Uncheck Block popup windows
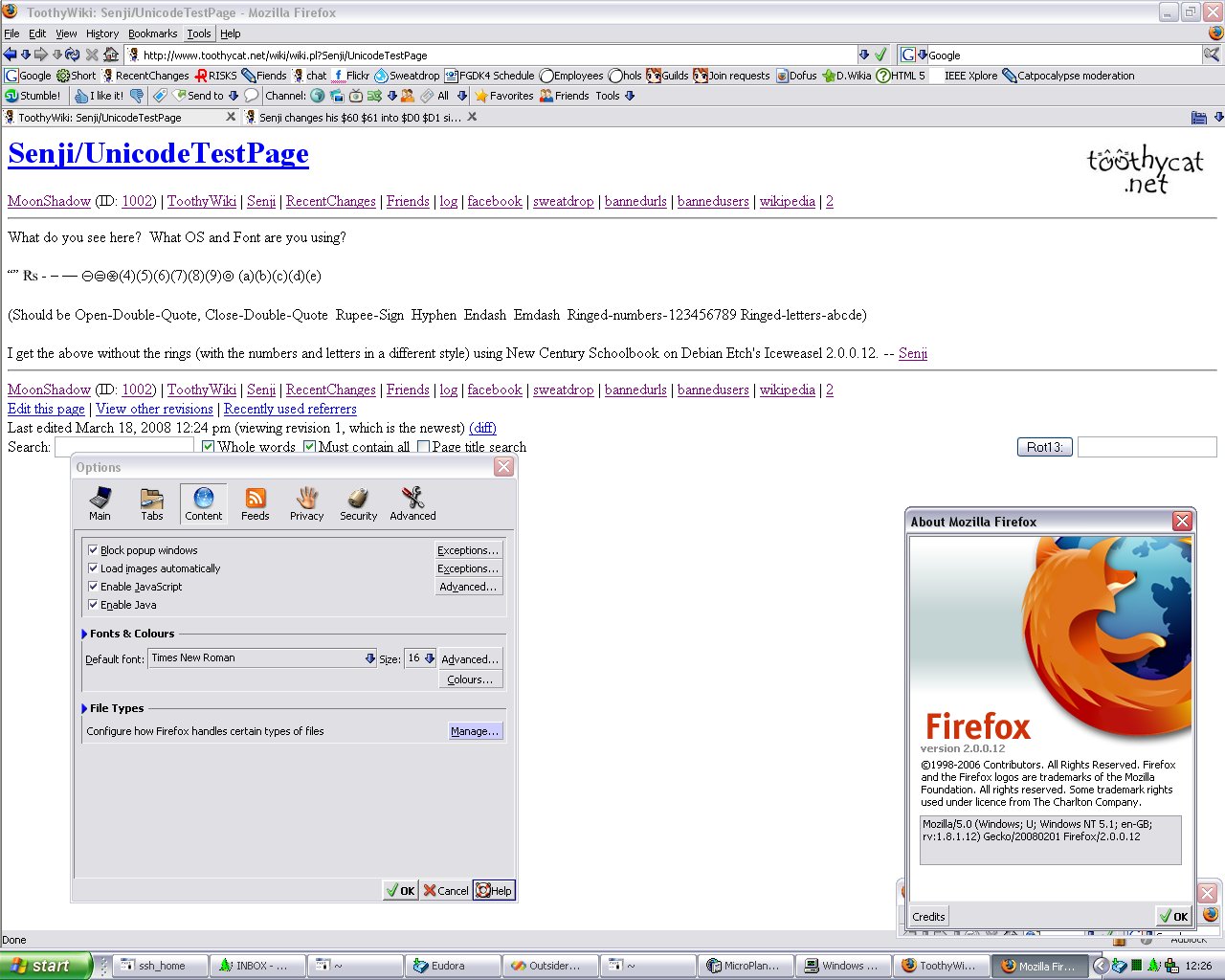Image resolution: width=1225 pixels, height=980 pixels. click(93, 550)
